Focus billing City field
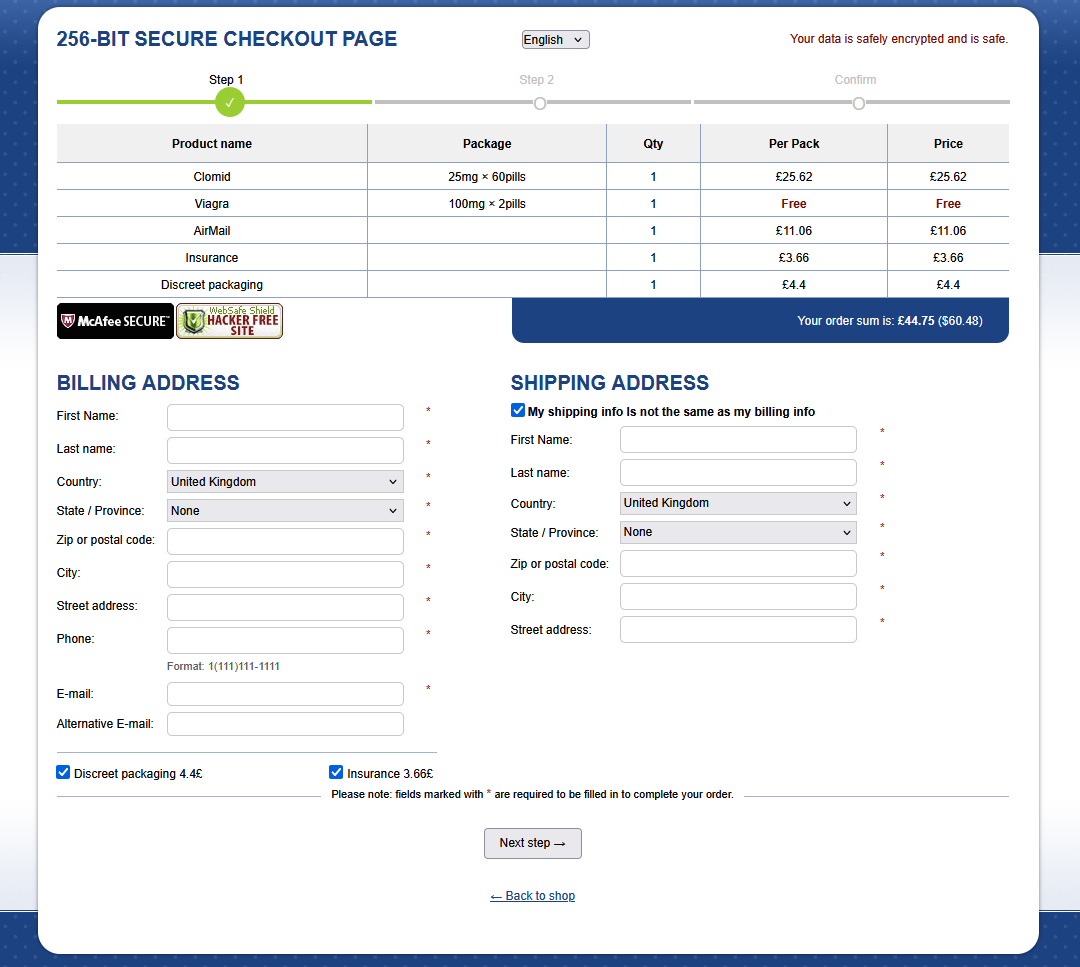 coord(285,574)
